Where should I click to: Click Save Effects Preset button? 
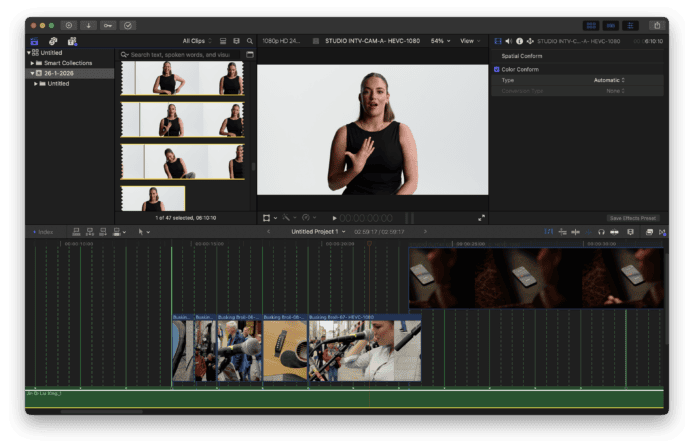click(633, 217)
